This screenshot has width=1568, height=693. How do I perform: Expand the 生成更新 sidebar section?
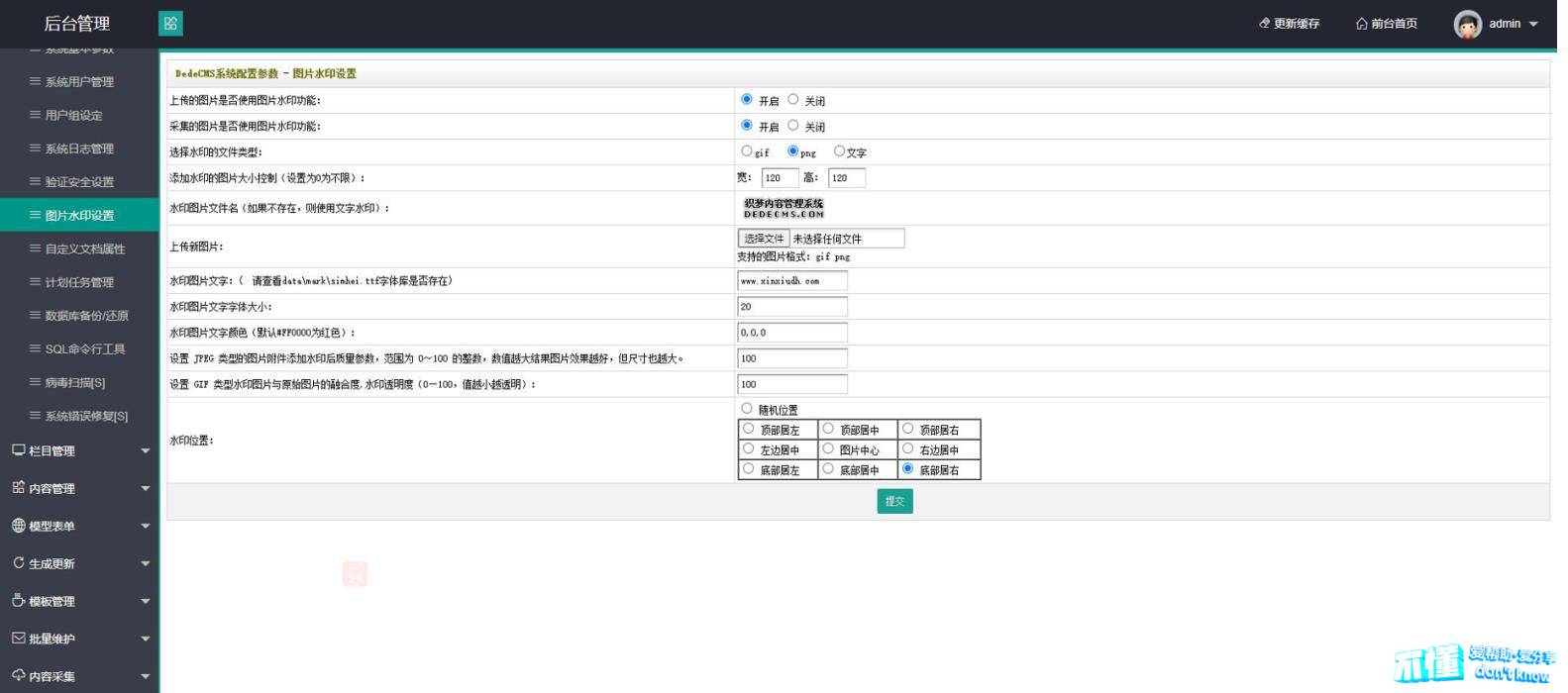(146, 564)
